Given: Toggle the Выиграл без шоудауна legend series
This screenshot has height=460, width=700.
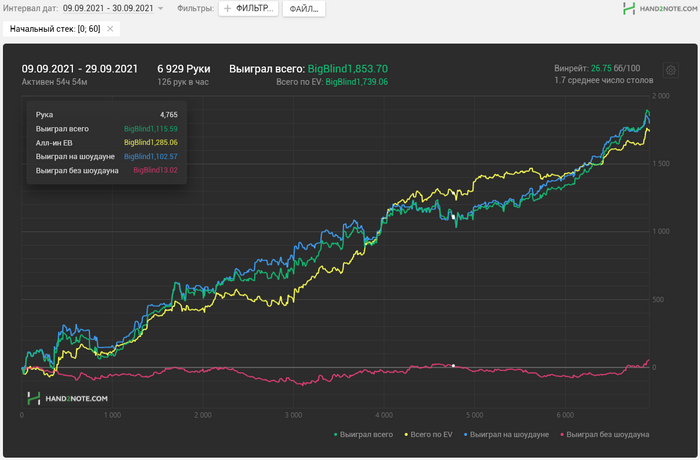Looking at the screenshot, I should click(x=604, y=434).
